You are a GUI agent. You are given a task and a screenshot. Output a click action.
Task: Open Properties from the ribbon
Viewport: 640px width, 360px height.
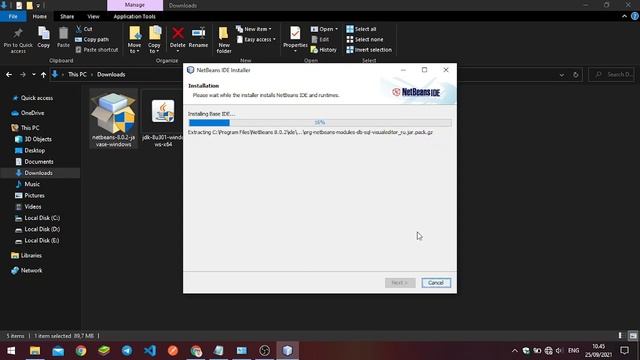(x=295, y=39)
